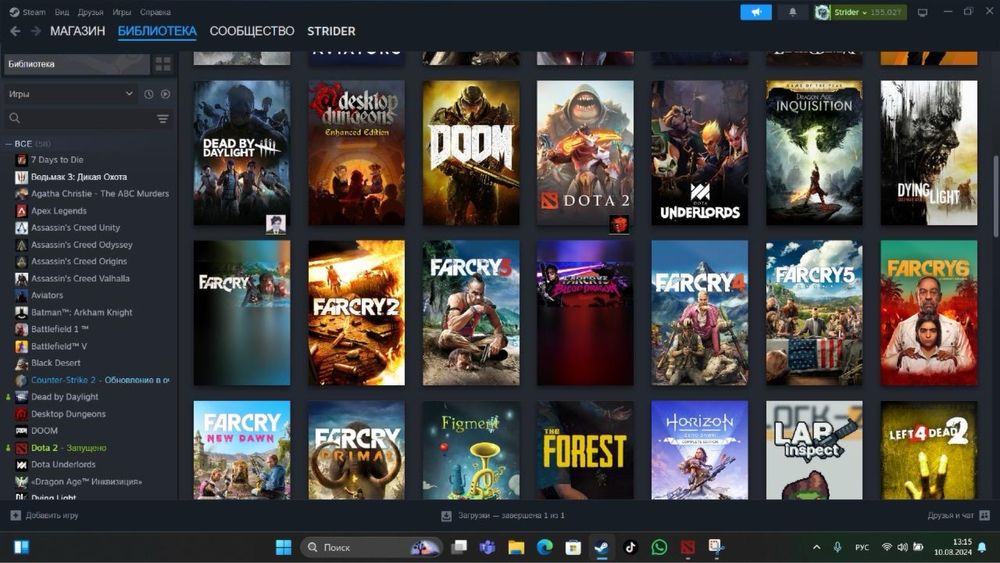The image size is (1000, 563).
Task: Click the Apex Legends icon in list
Action: pyautogui.click(x=21, y=210)
